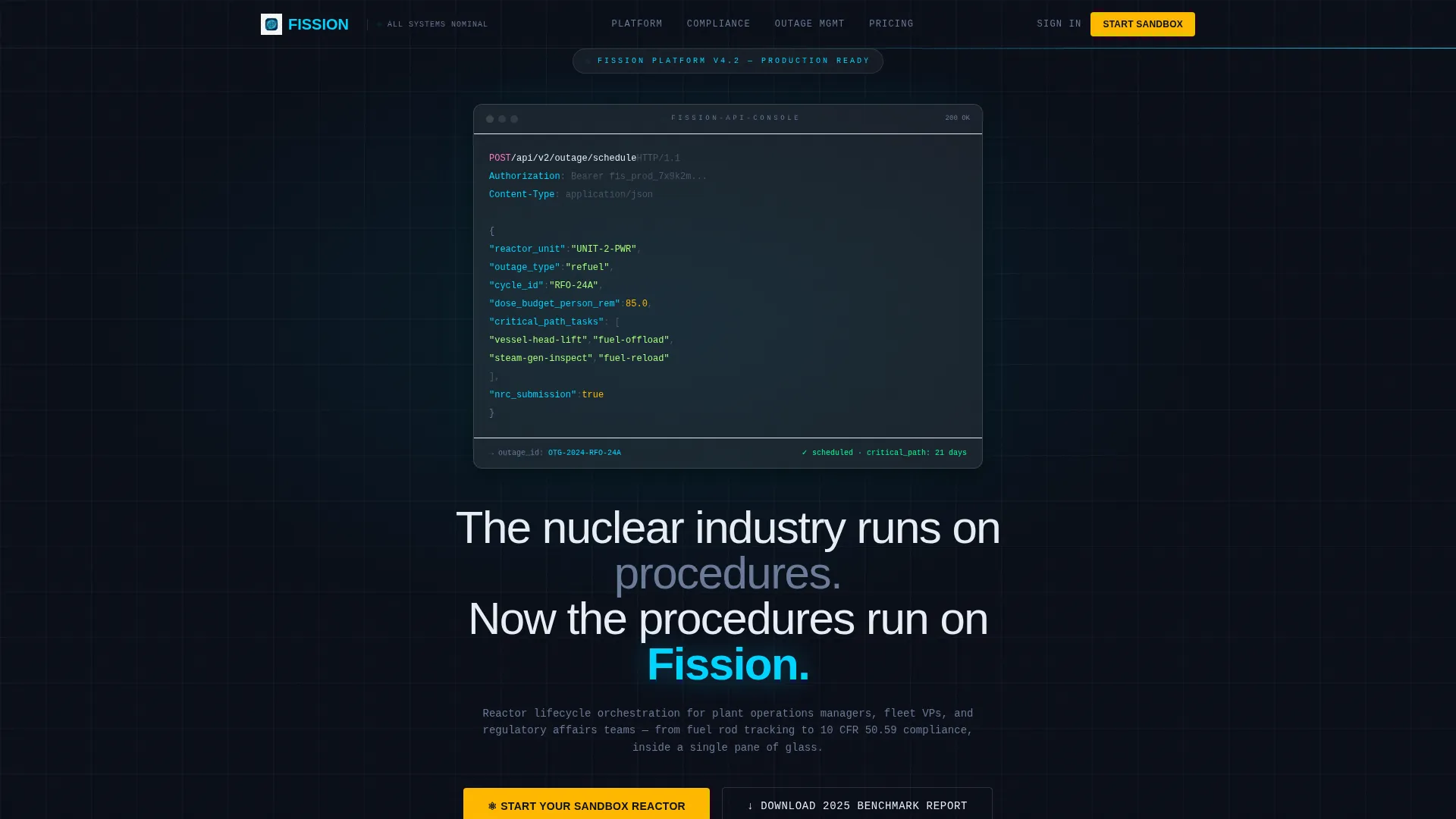1456x819 pixels.
Task: Click the "UNIT-2-PWR" value
Action: (x=604, y=249)
